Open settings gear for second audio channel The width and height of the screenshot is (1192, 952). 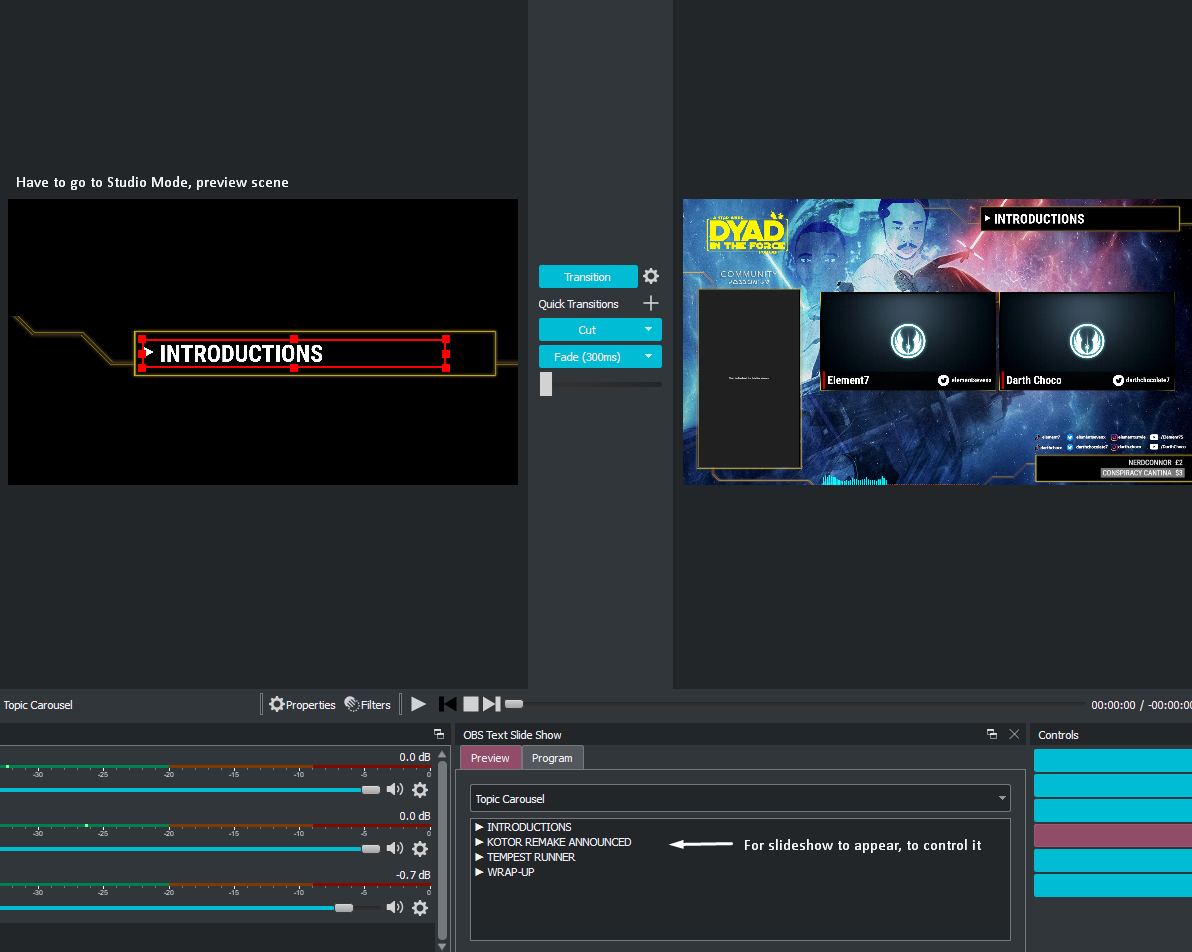point(420,849)
